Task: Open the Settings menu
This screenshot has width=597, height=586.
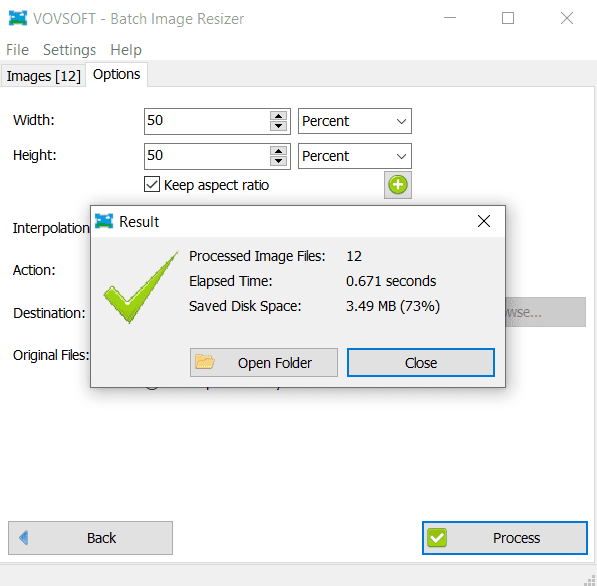Action: (x=69, y=50)
